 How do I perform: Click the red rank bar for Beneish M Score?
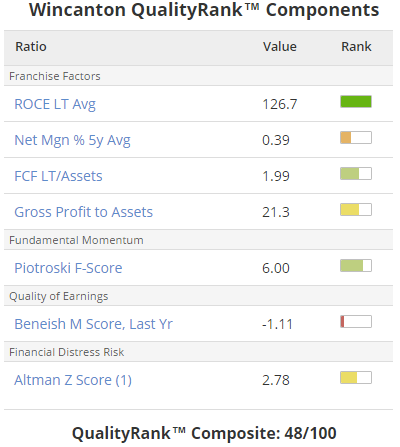[356, 322]
